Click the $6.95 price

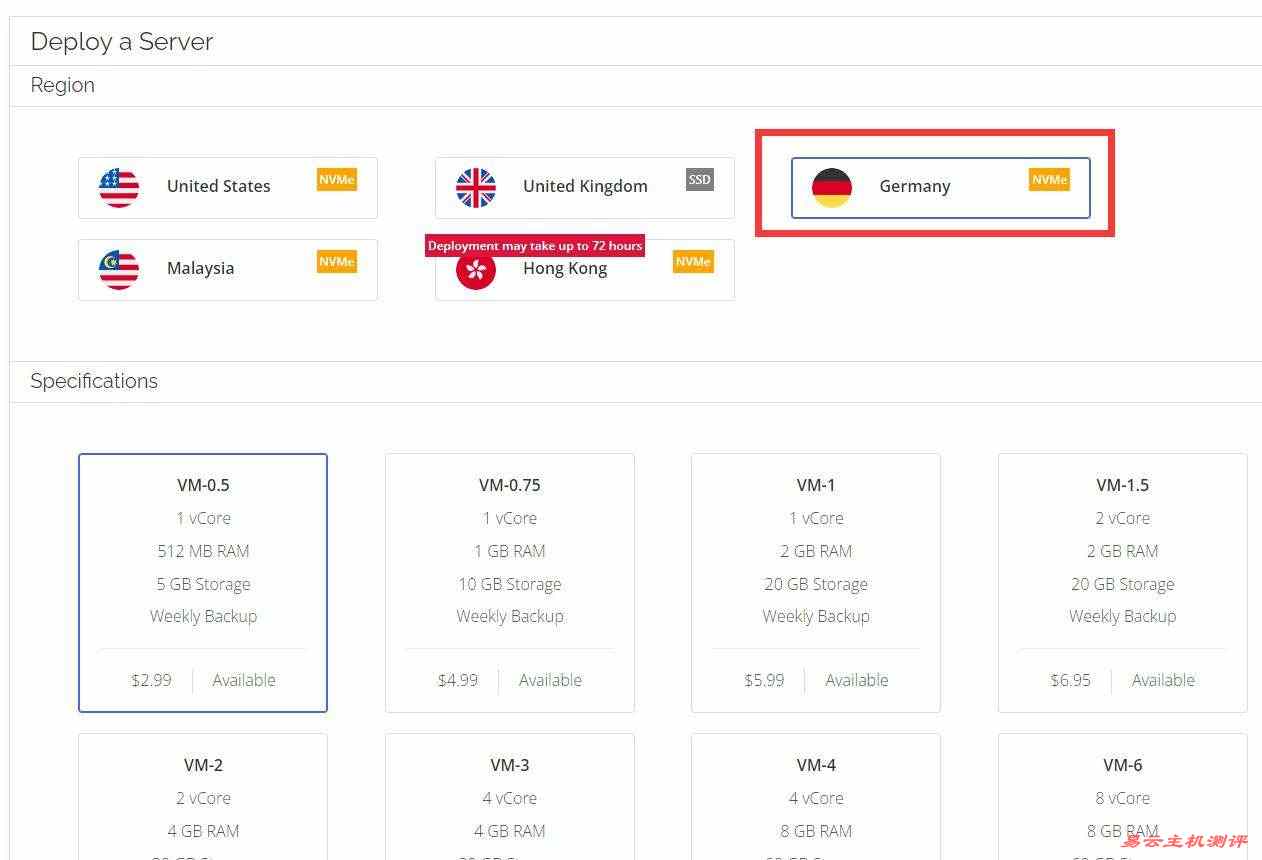pos(1071,680)
